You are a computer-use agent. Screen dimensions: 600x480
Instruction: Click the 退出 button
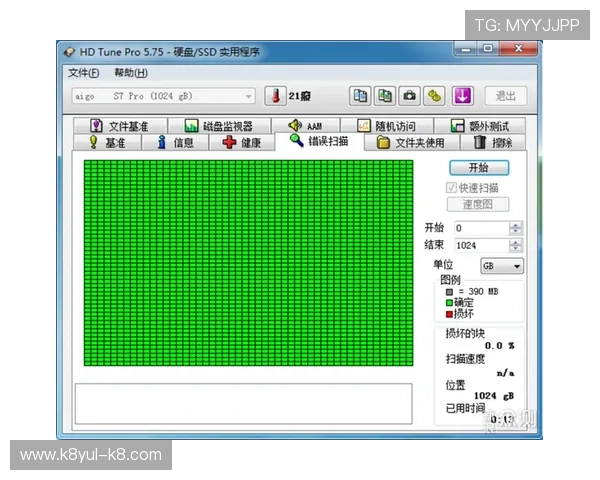click(506, 96)
